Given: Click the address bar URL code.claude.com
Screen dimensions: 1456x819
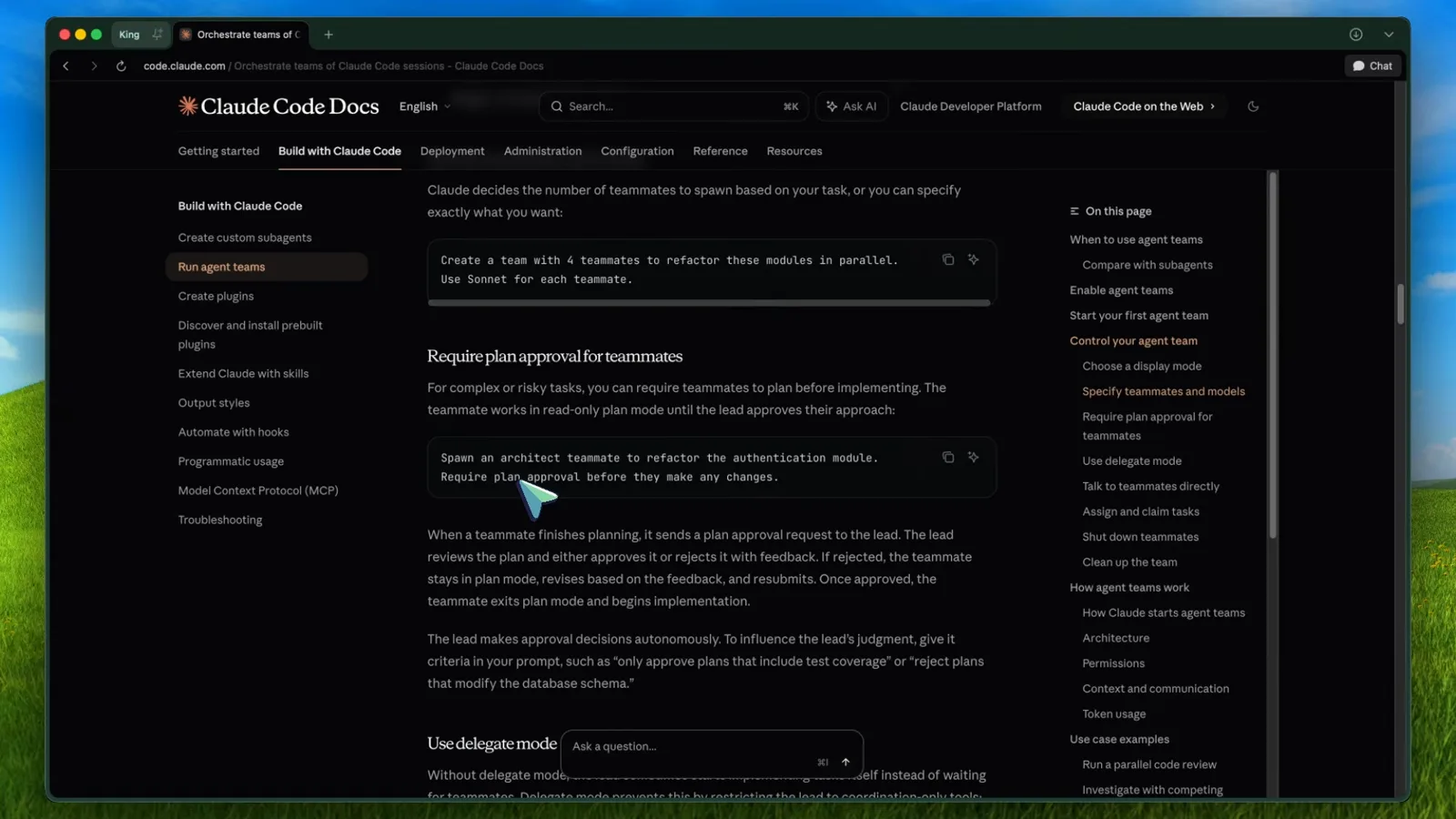Looking at the screenshot, I should pyautogui.click(x=184, y=66).
